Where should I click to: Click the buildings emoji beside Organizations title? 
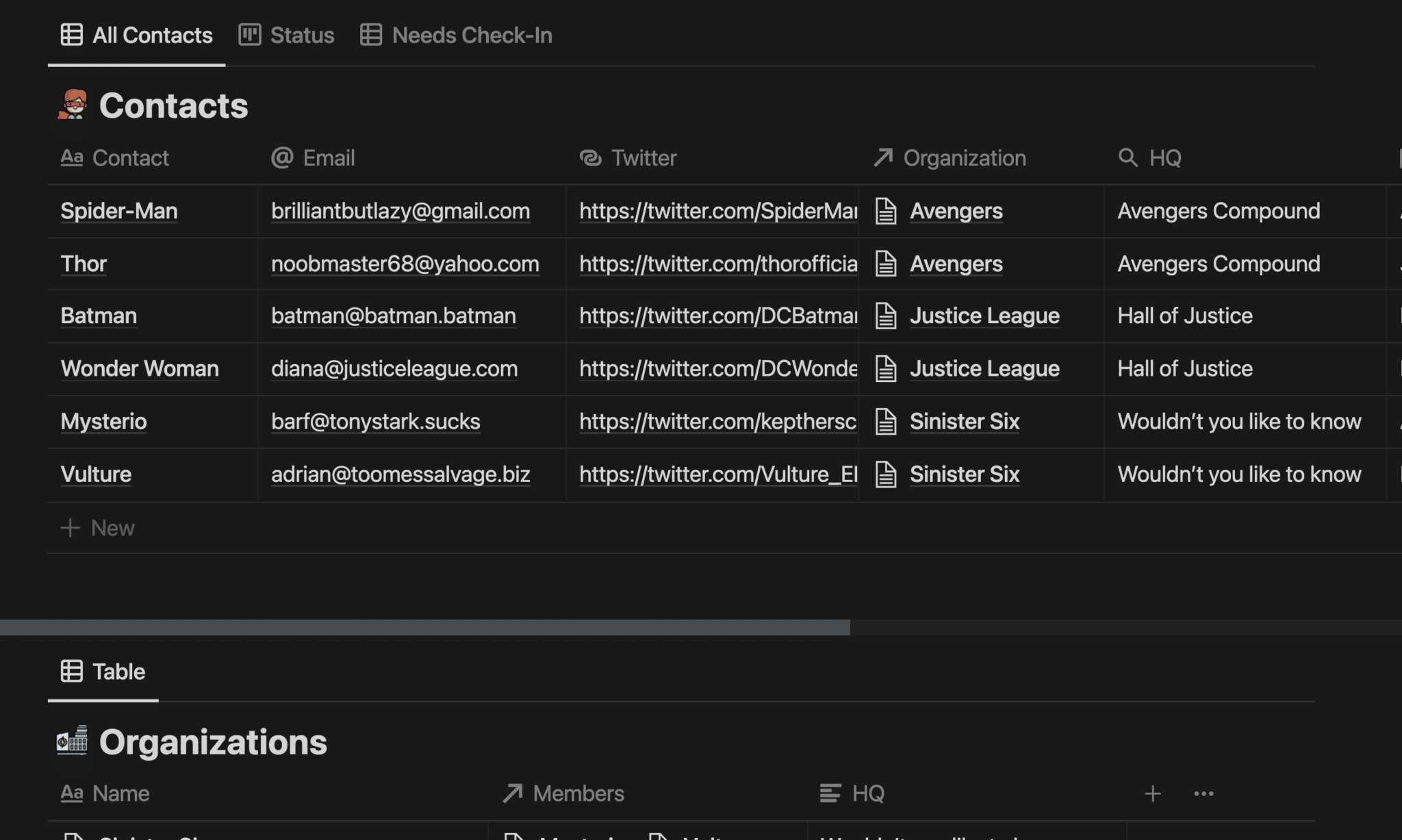pos(73,741)
